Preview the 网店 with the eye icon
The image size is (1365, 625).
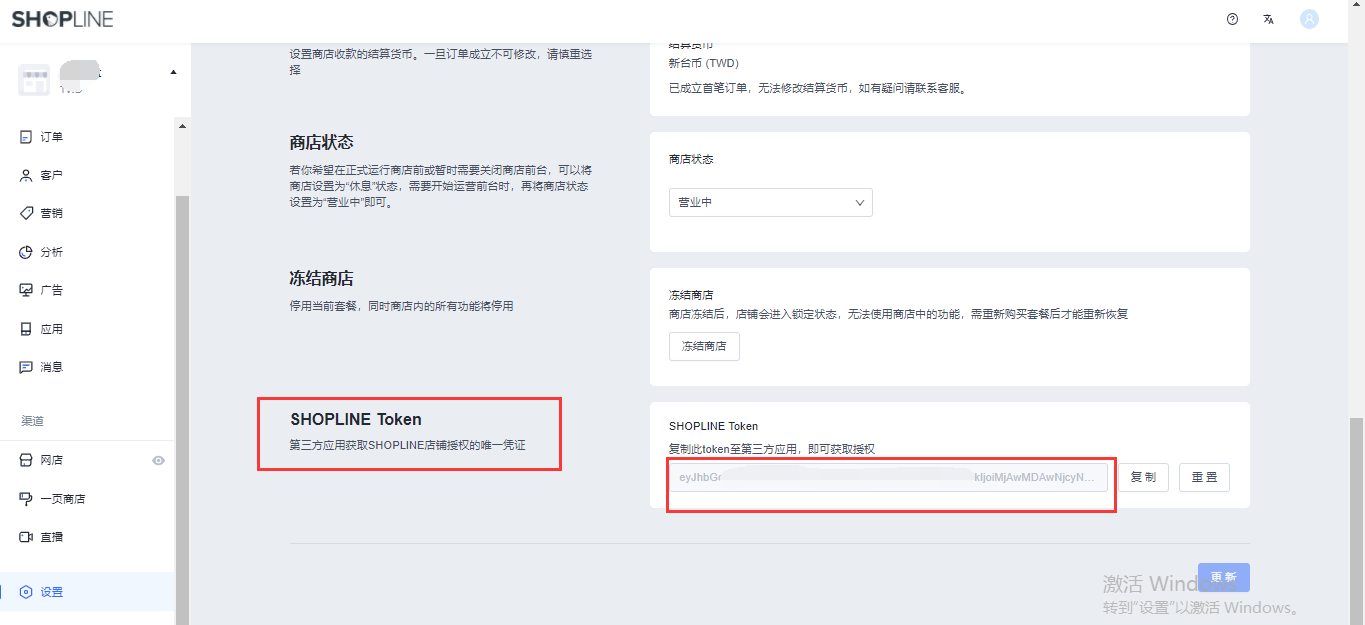tap(158, 460)
